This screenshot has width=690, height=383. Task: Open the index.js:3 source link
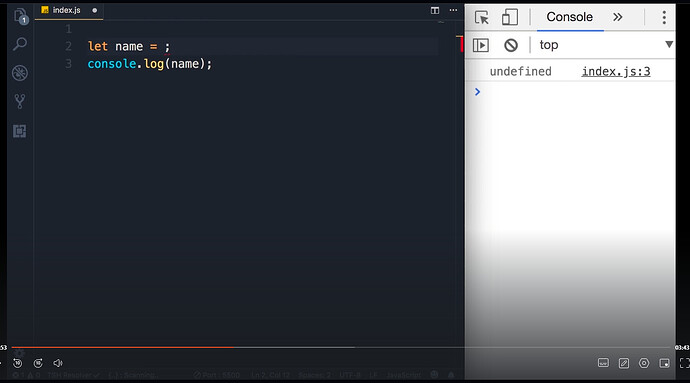tap(616, 71)
